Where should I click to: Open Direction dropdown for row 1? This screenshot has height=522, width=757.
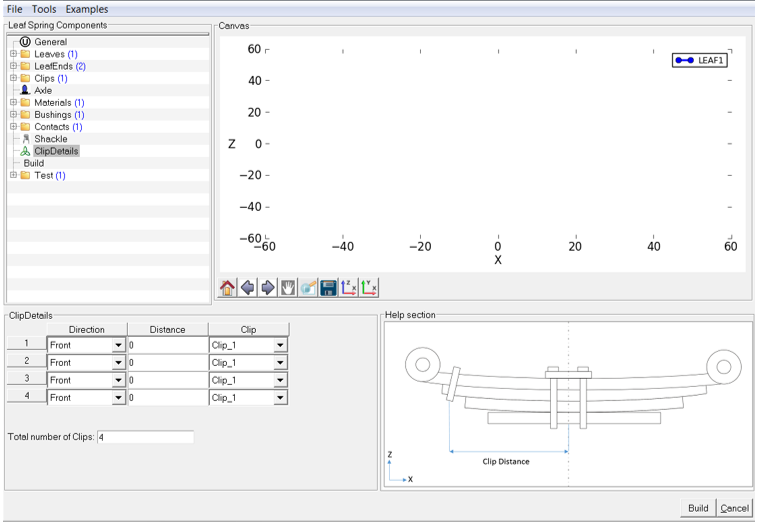(119, 345)
